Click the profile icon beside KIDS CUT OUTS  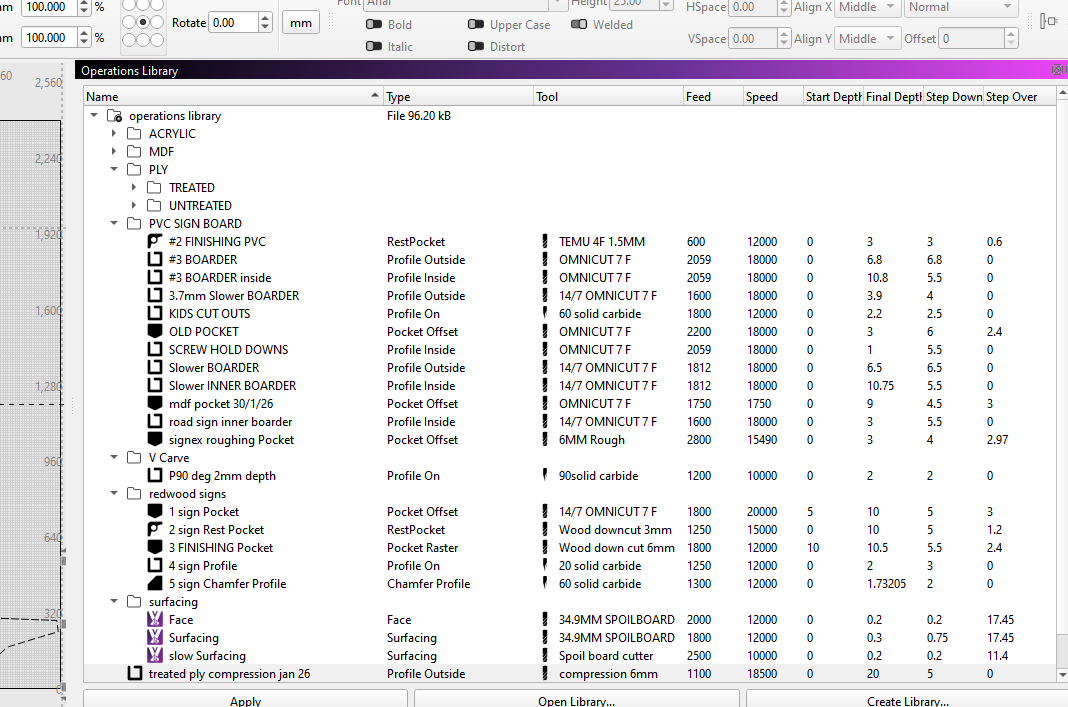tap(154, 314)
